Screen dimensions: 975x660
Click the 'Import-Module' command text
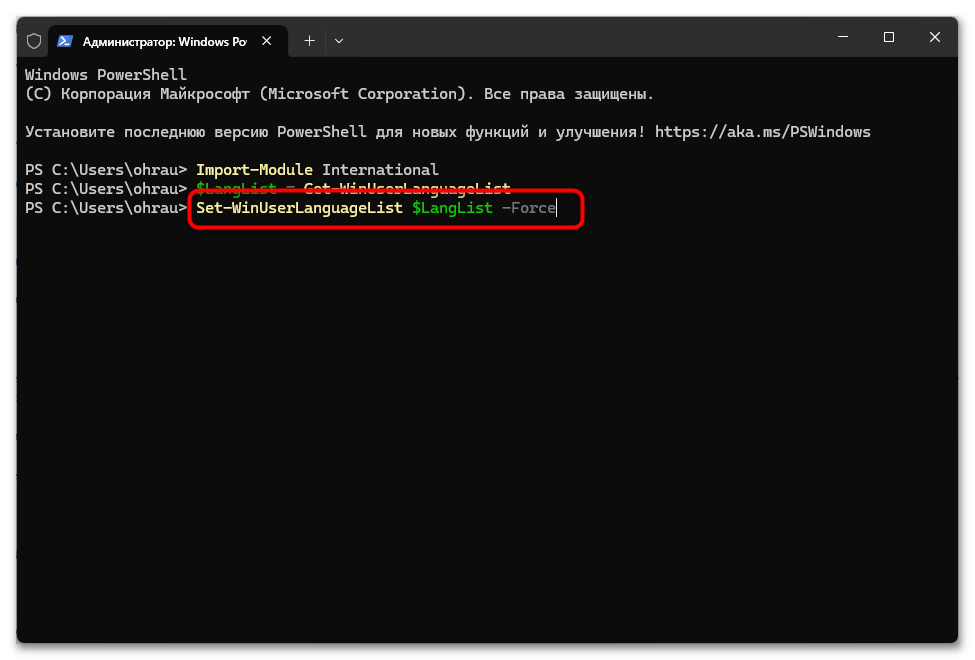click(x=254, y=170)
